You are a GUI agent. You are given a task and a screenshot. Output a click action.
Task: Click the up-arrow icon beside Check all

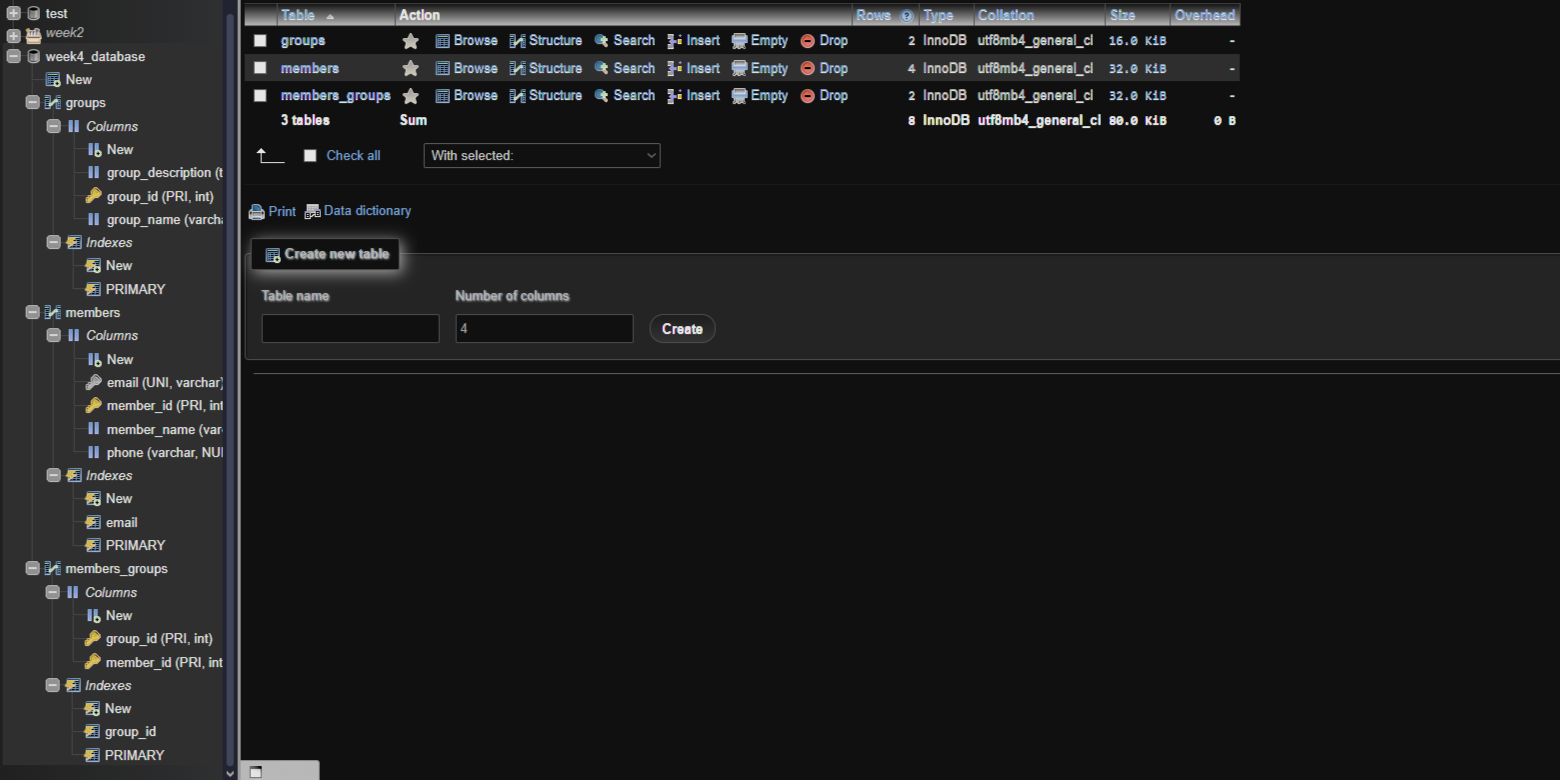(x=270, y=156)
